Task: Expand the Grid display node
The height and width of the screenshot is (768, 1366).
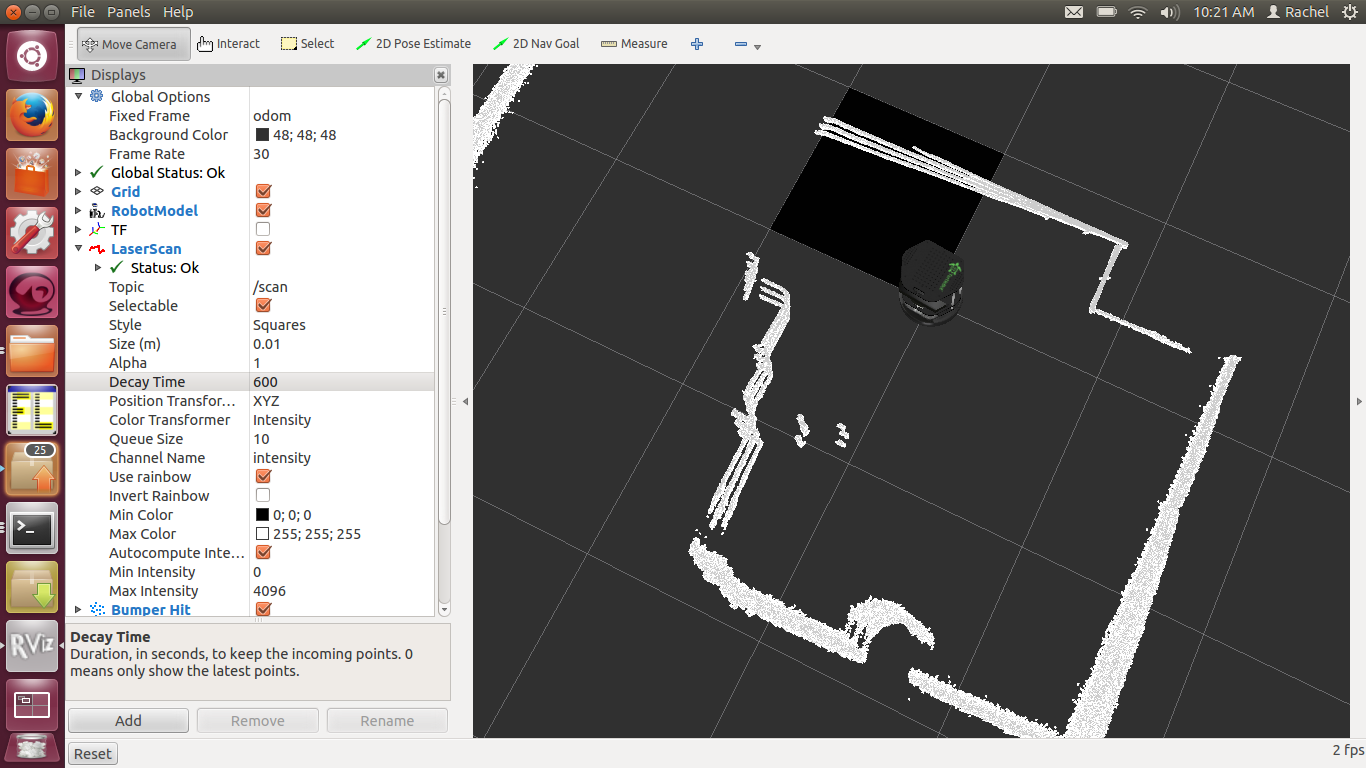Action: [x=79, y=191]
